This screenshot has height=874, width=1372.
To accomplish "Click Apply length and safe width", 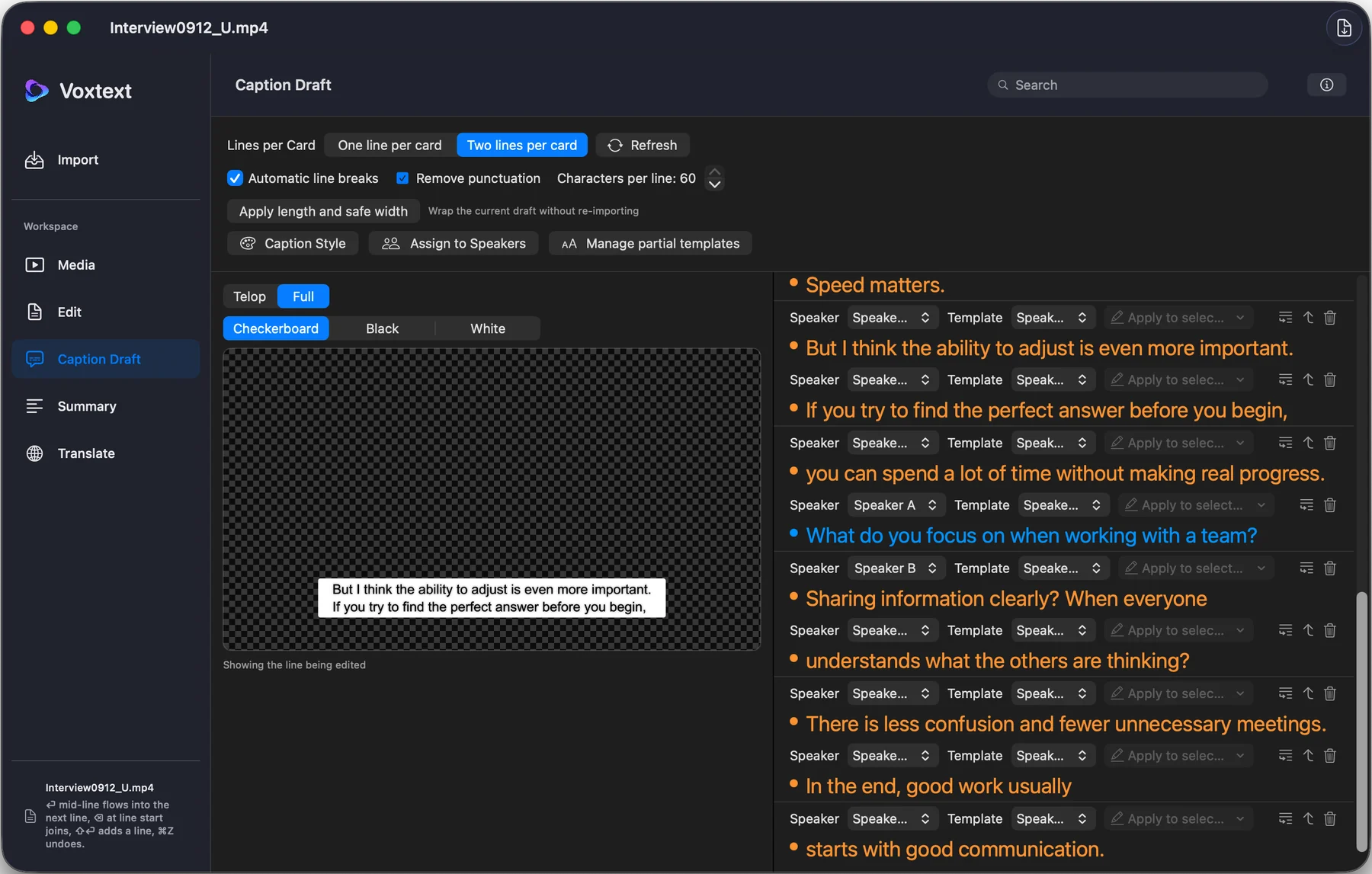I will click(323, 211).
